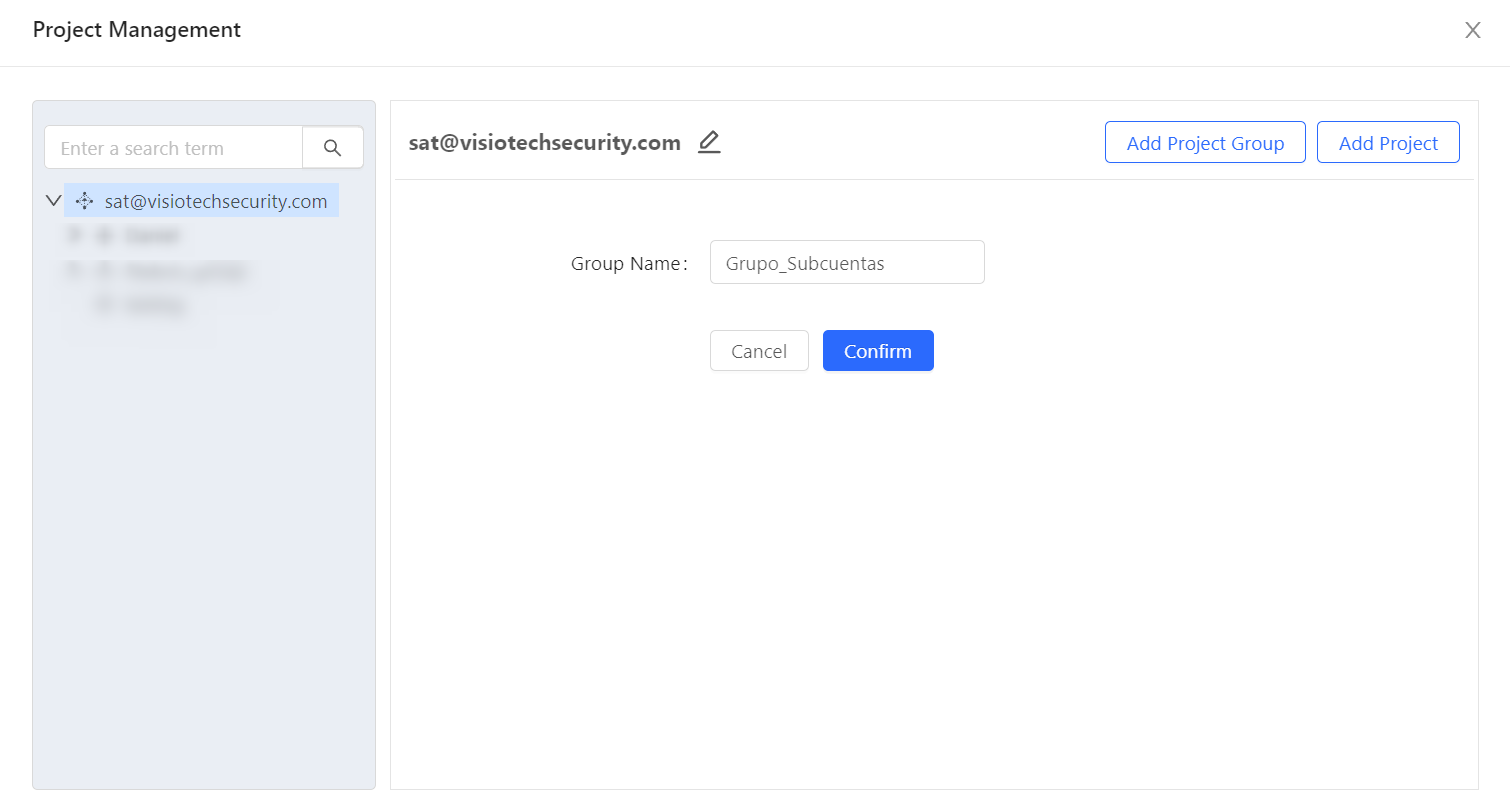Focus the Group Name text field
Image resolution: width=1510 pixels, height=811 pixels.
tap(847, 262)
